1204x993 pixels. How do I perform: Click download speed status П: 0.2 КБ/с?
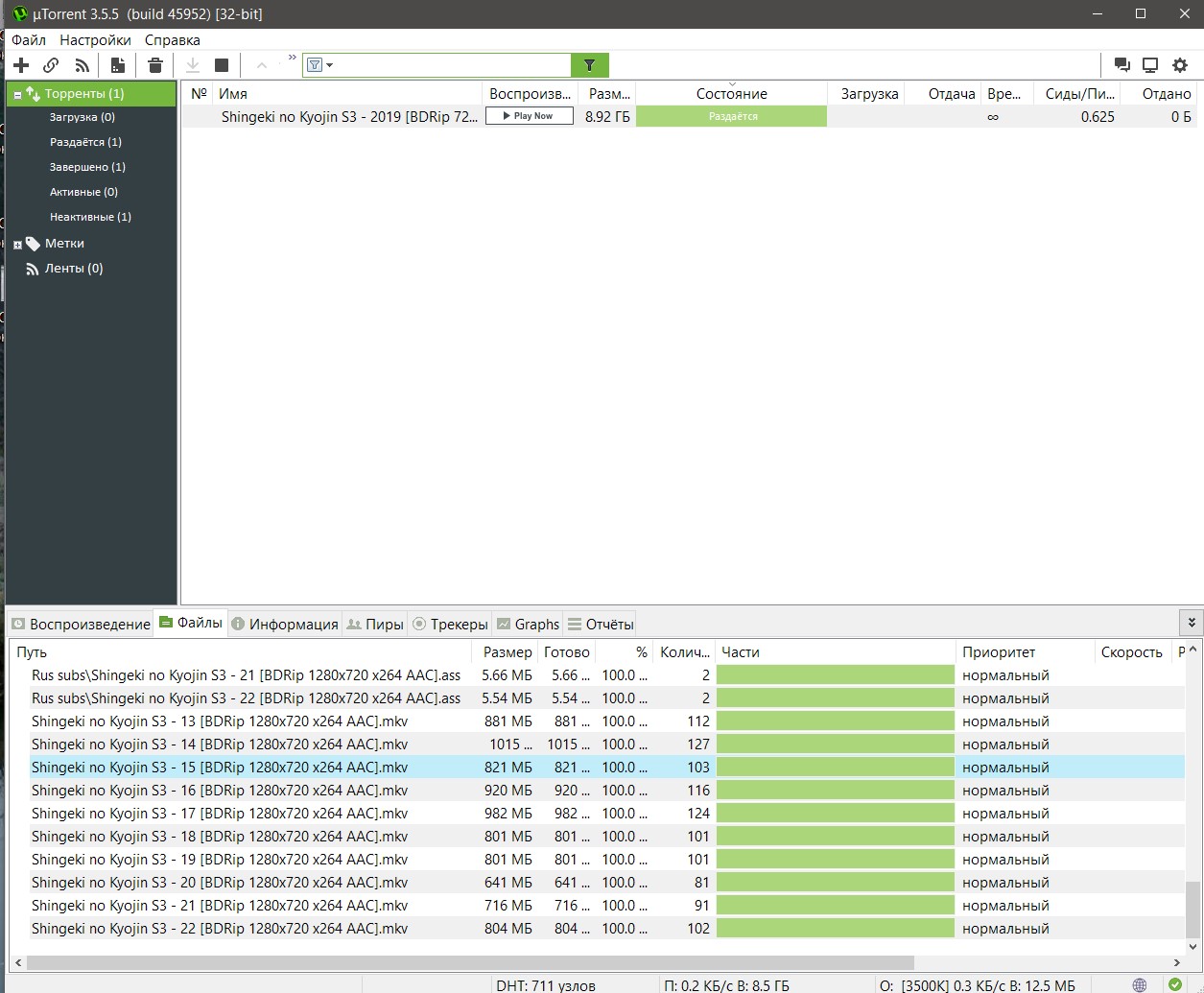pyautogui.click(x=726, y=985)
